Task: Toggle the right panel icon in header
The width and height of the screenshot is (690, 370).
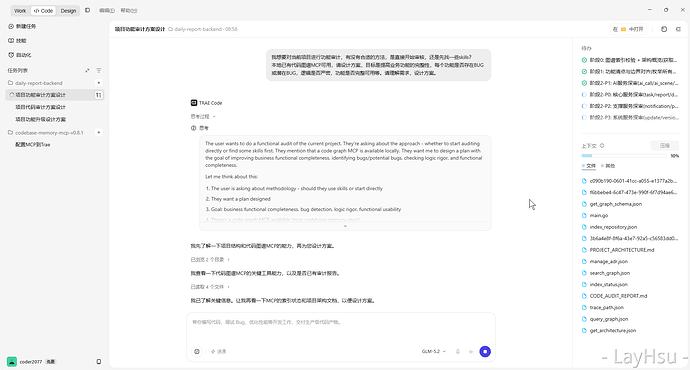Action: [x=679, y=29]
